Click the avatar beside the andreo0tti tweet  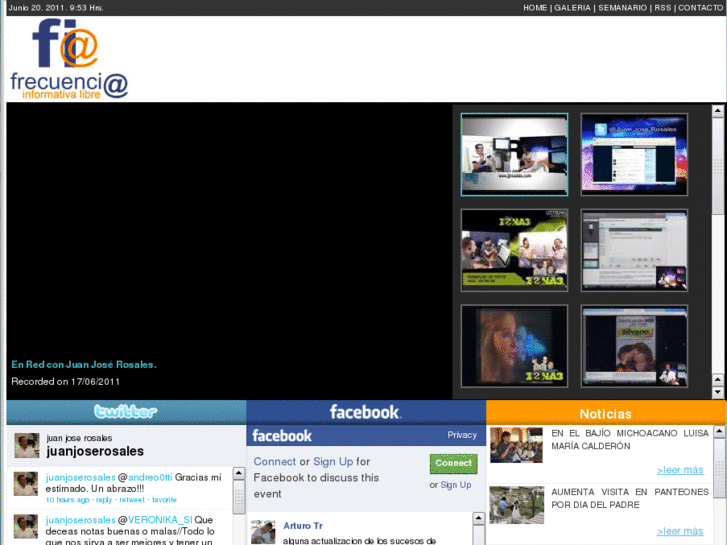click(x=26, y=484)
